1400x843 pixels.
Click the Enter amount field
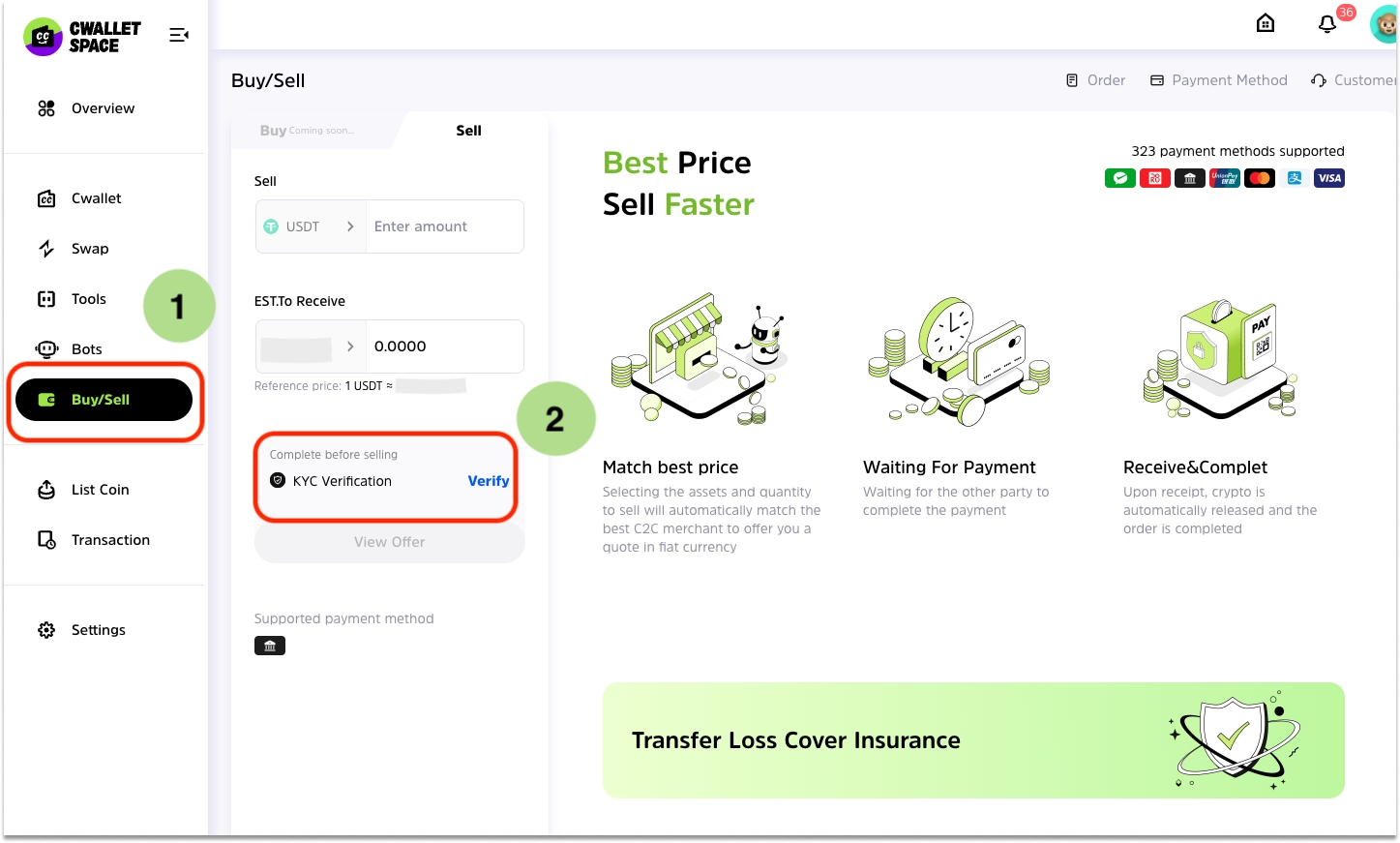(444, 226)
